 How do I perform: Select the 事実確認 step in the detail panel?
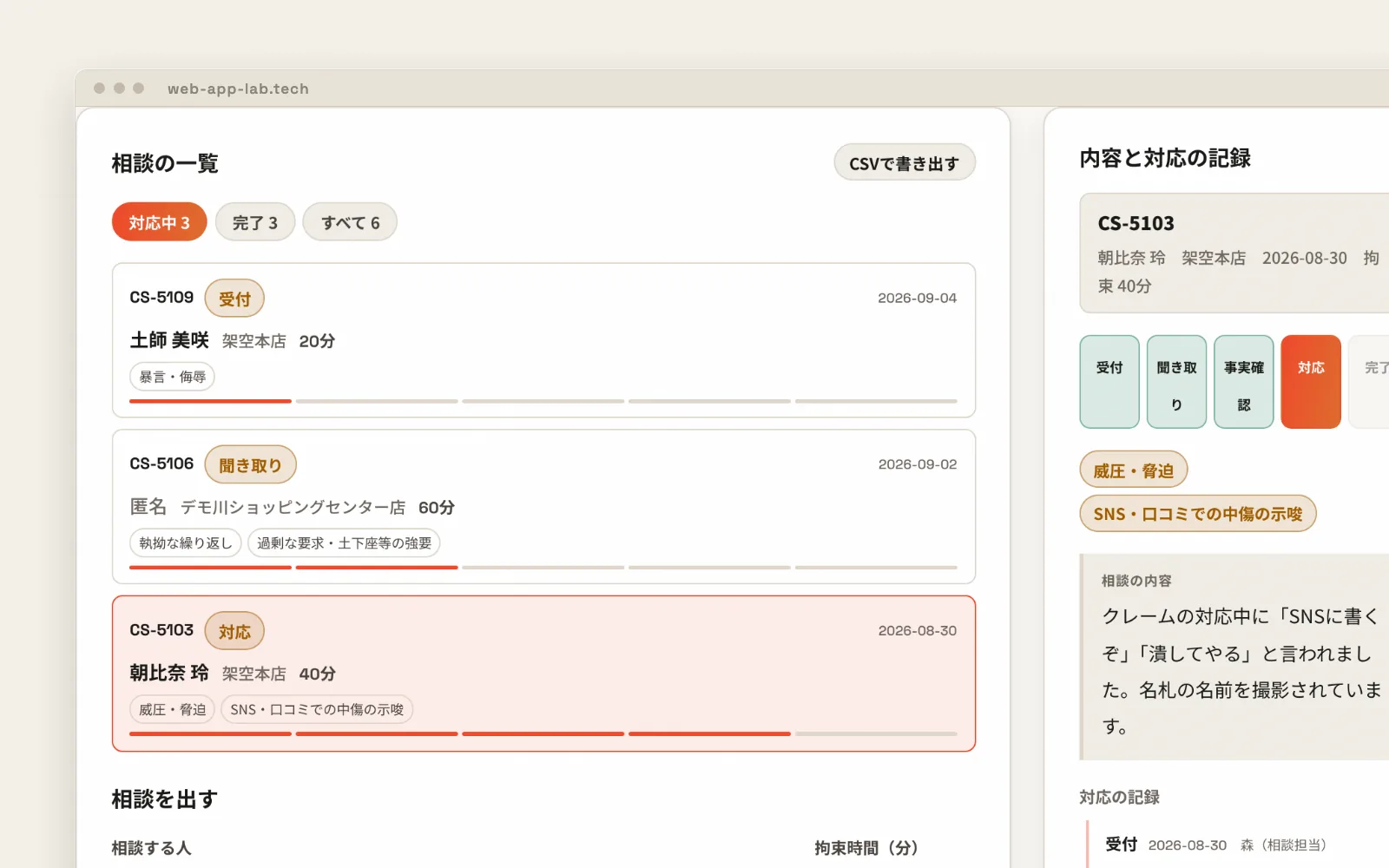(x=1244, y=382)
